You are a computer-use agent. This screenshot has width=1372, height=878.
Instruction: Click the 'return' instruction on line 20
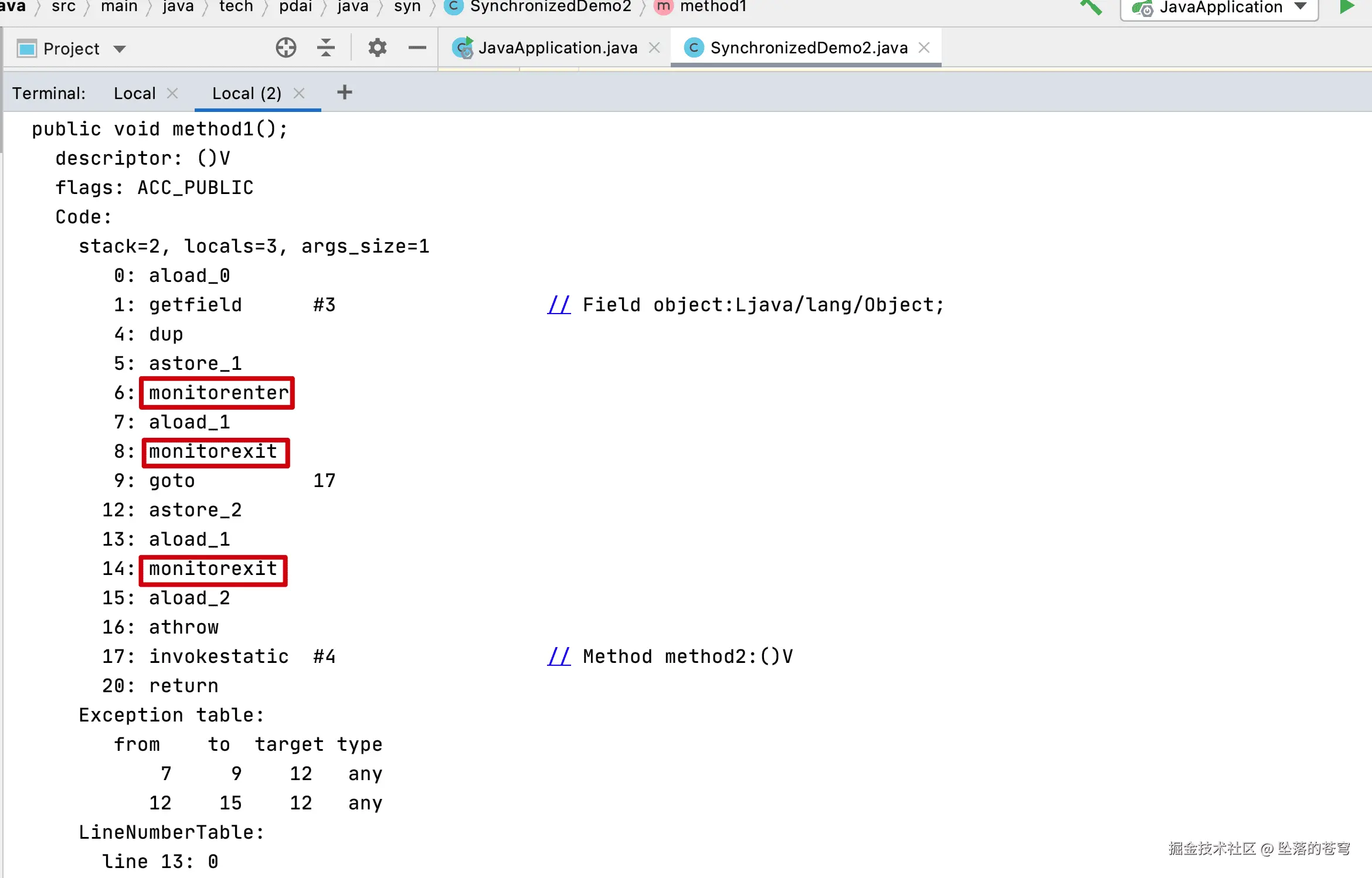184,686
